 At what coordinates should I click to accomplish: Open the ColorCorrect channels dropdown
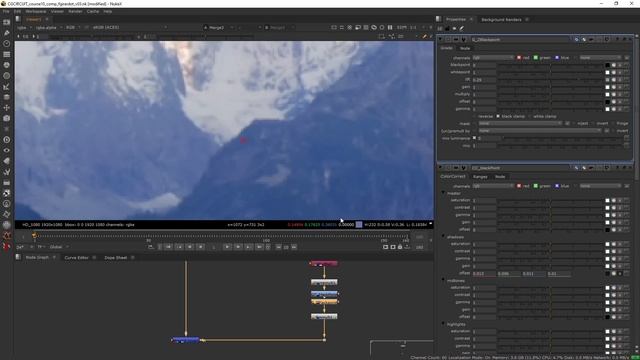coord(493,186)
